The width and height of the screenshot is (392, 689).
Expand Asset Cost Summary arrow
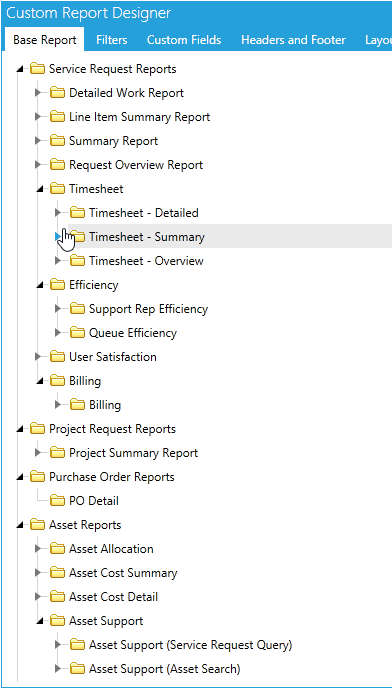pos(39,573)
